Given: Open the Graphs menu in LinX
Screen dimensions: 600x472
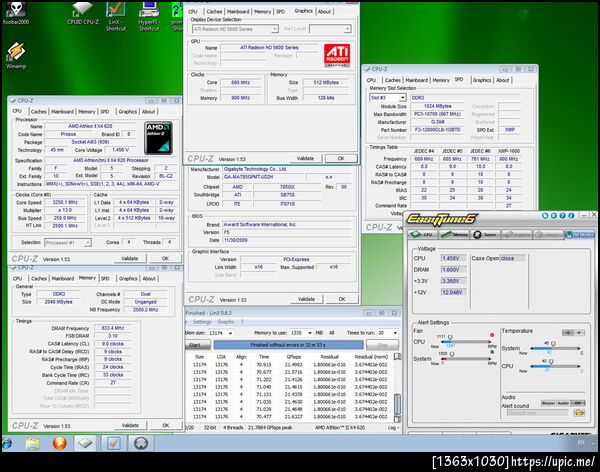Looking at the screenshot, I should click(x=225, y=322).
